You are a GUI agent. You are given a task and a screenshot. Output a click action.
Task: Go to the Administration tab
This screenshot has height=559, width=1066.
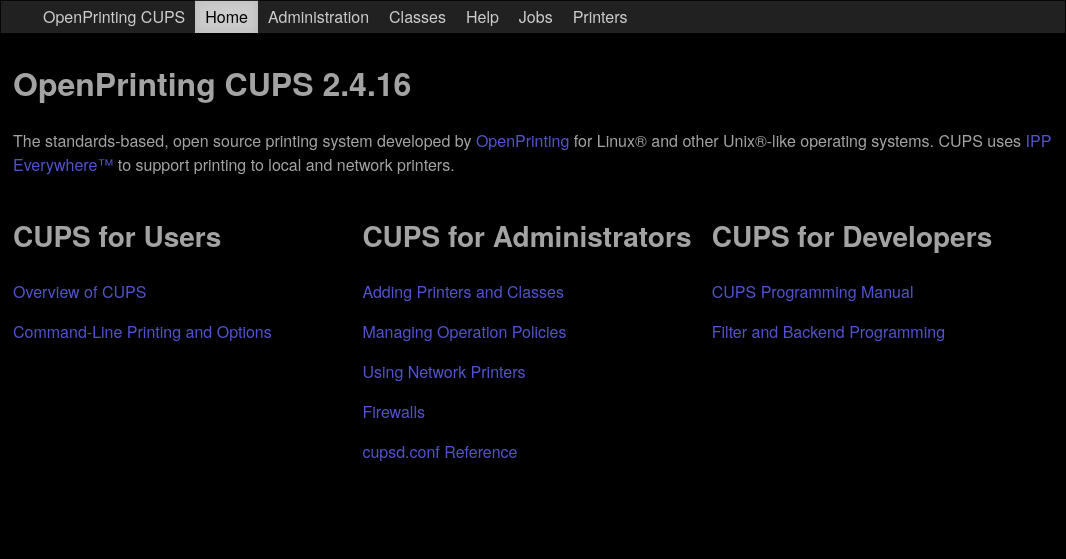tap(318, 17)
